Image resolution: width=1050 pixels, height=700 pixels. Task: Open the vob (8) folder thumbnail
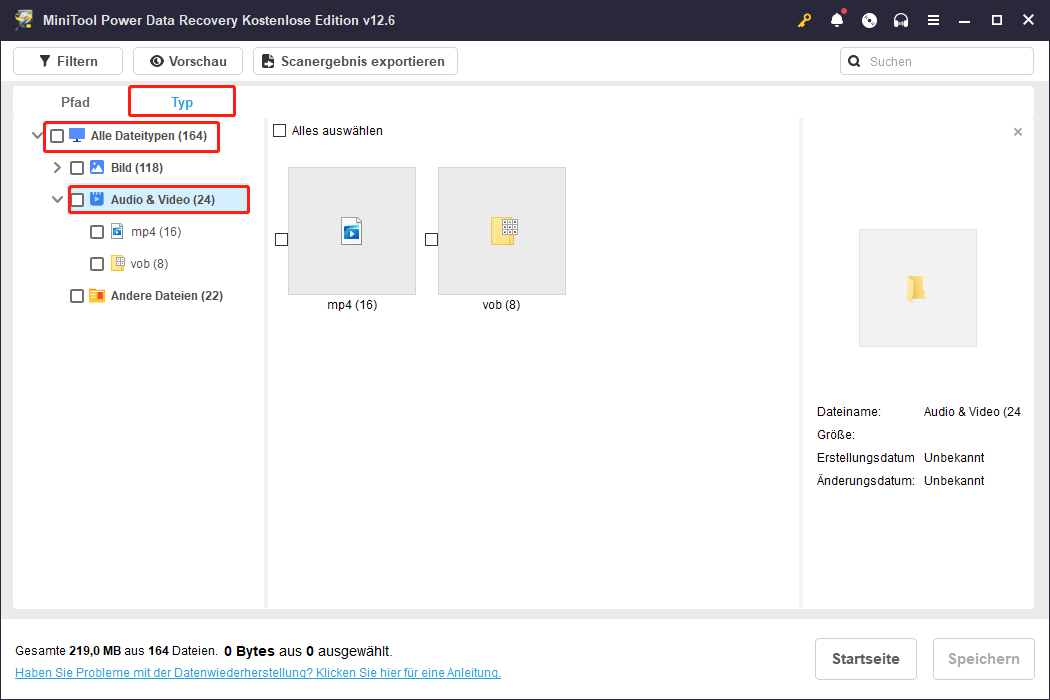point(502,231)
